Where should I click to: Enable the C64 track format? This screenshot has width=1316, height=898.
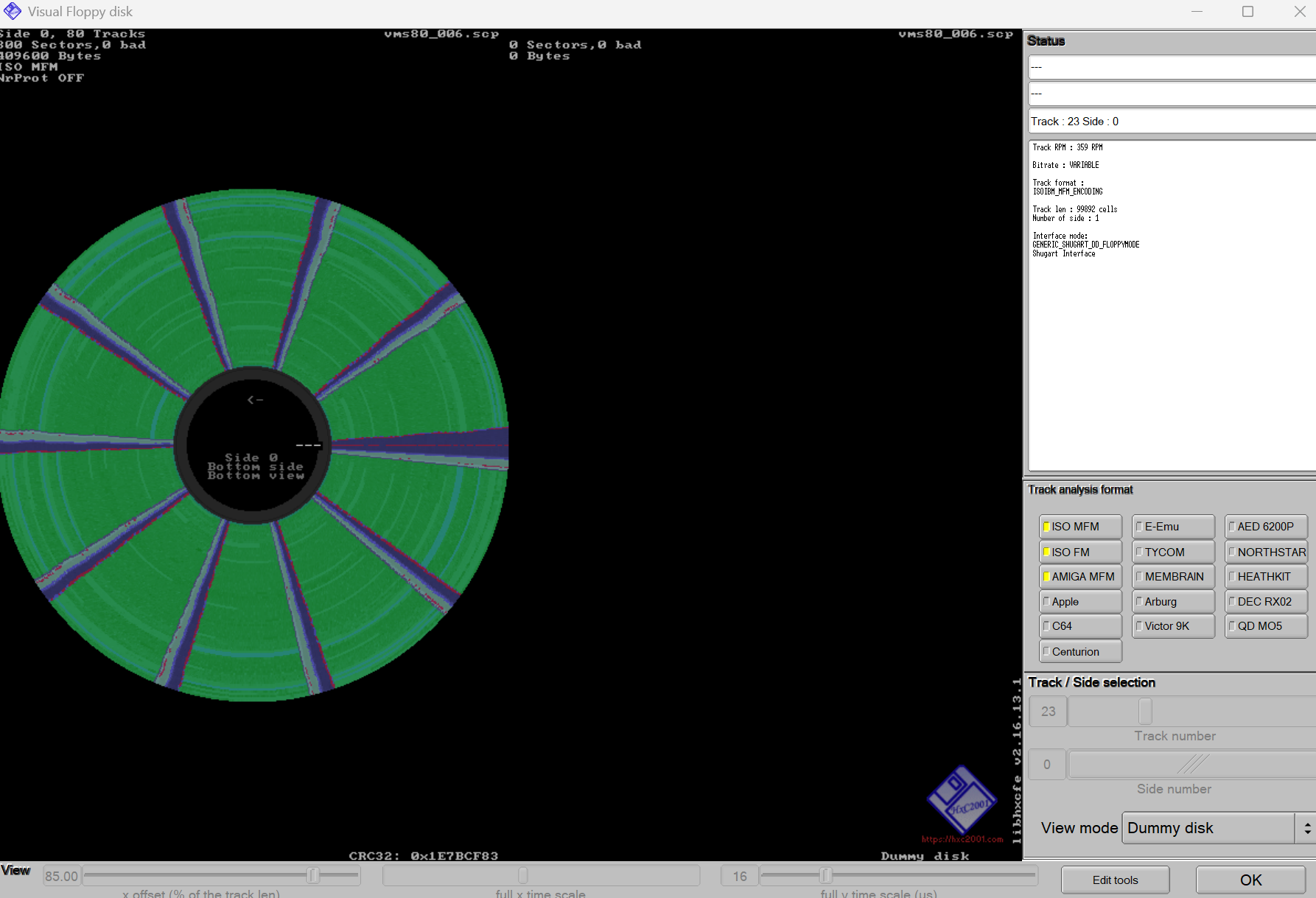click(1080, 626)
